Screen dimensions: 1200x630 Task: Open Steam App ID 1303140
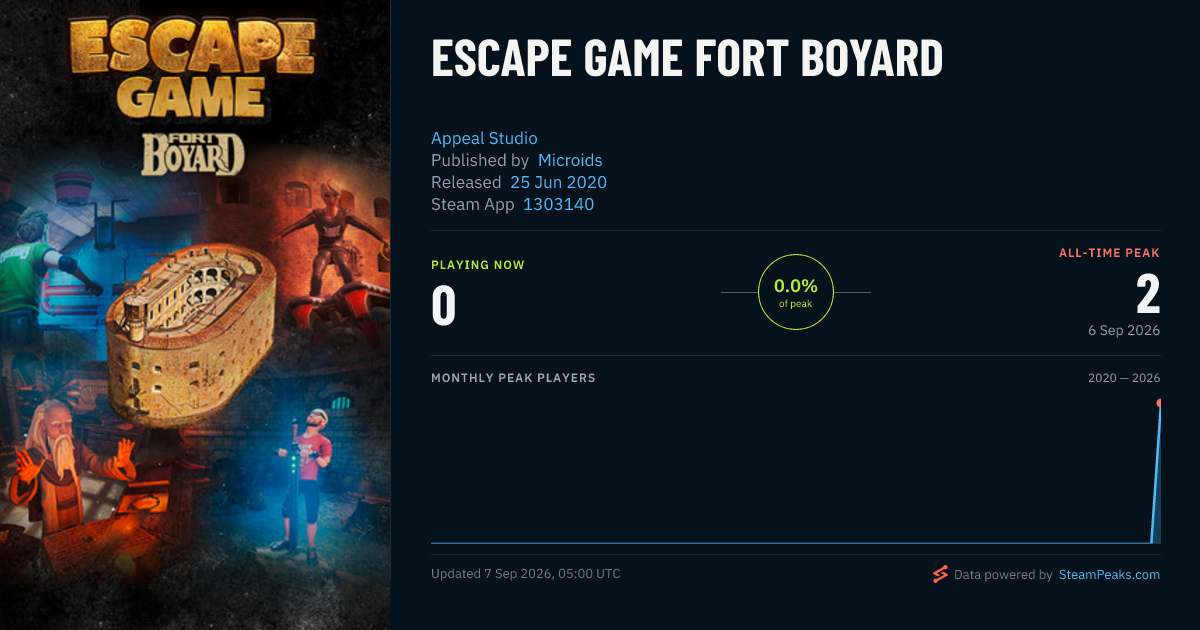click(x=558, y=204)
